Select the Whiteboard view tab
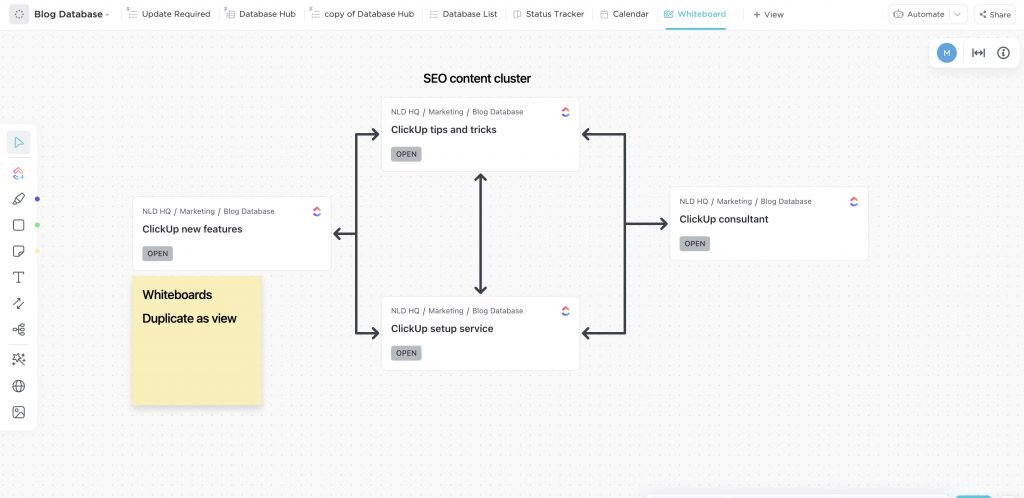Viewport: 1024px width, 498px height. tap(695, 14)
